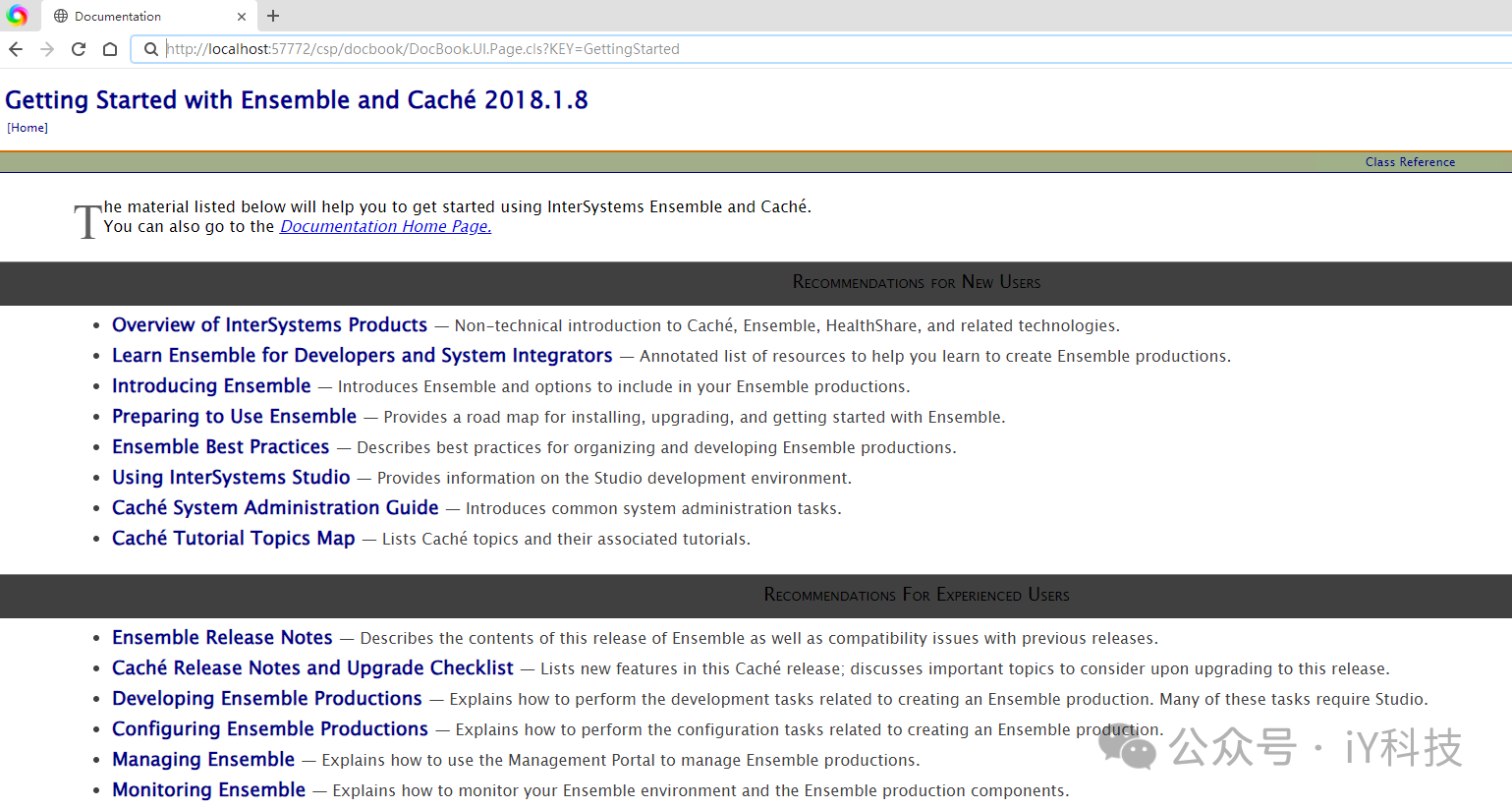The height and width of the screenshot is (809, 1512).
Task: Open Using InterSystems Studio link
Action: pos(231,477)
